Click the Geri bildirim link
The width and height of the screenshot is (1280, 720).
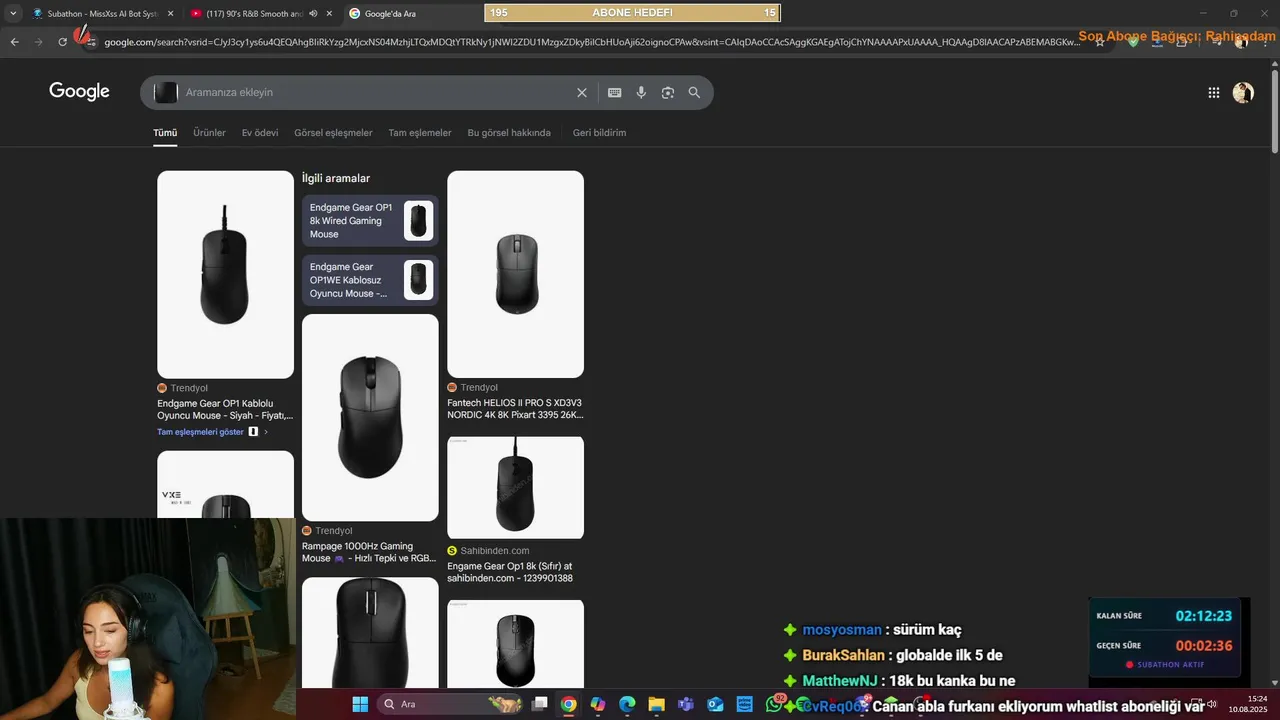(599, 133)
